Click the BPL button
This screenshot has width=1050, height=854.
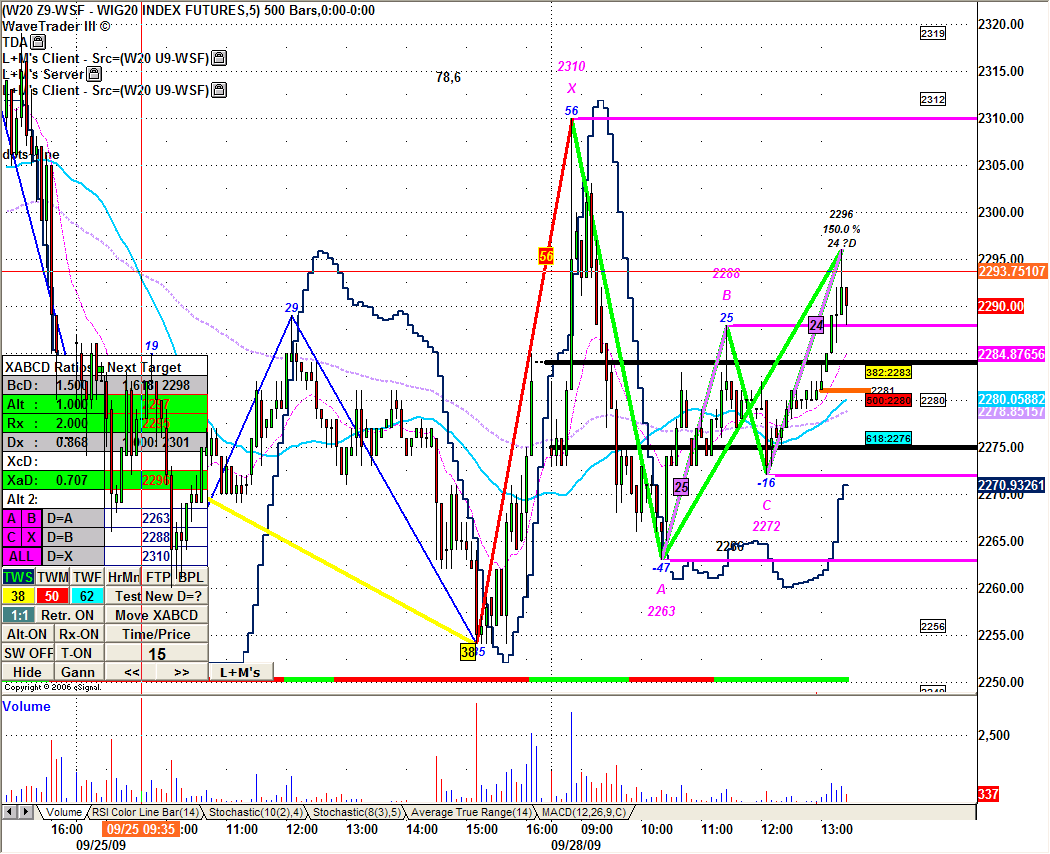[x=191, y=577]
